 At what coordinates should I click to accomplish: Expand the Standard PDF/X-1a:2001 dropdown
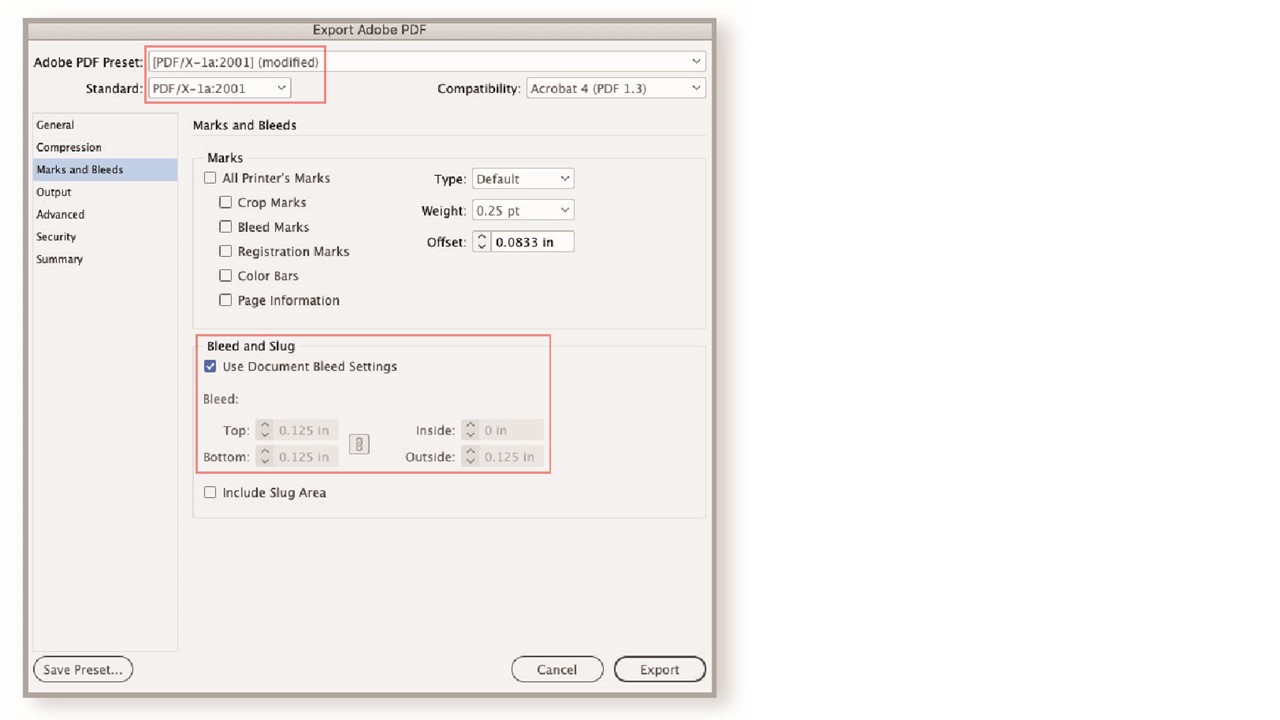click(219, 88)
